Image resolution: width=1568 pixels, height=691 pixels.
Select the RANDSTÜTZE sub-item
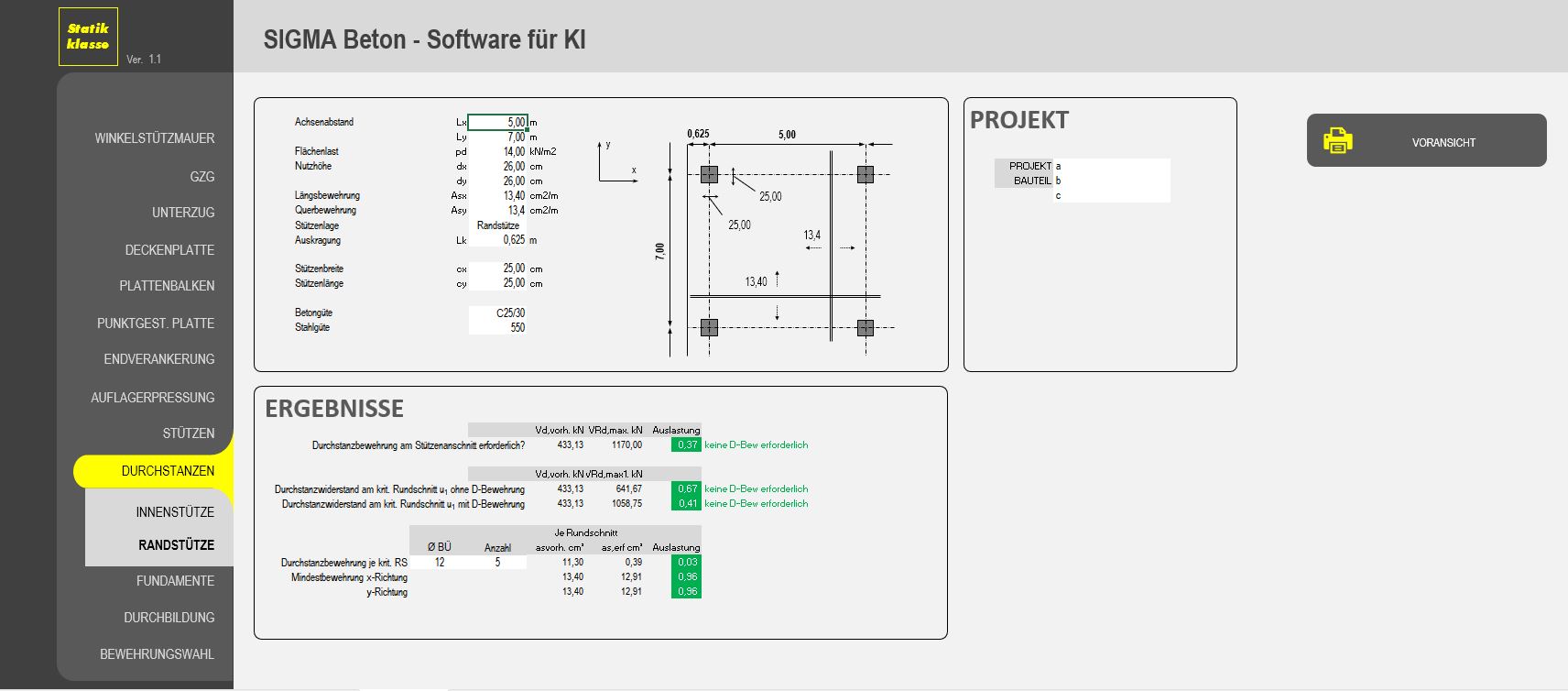[x=176, y=545]
